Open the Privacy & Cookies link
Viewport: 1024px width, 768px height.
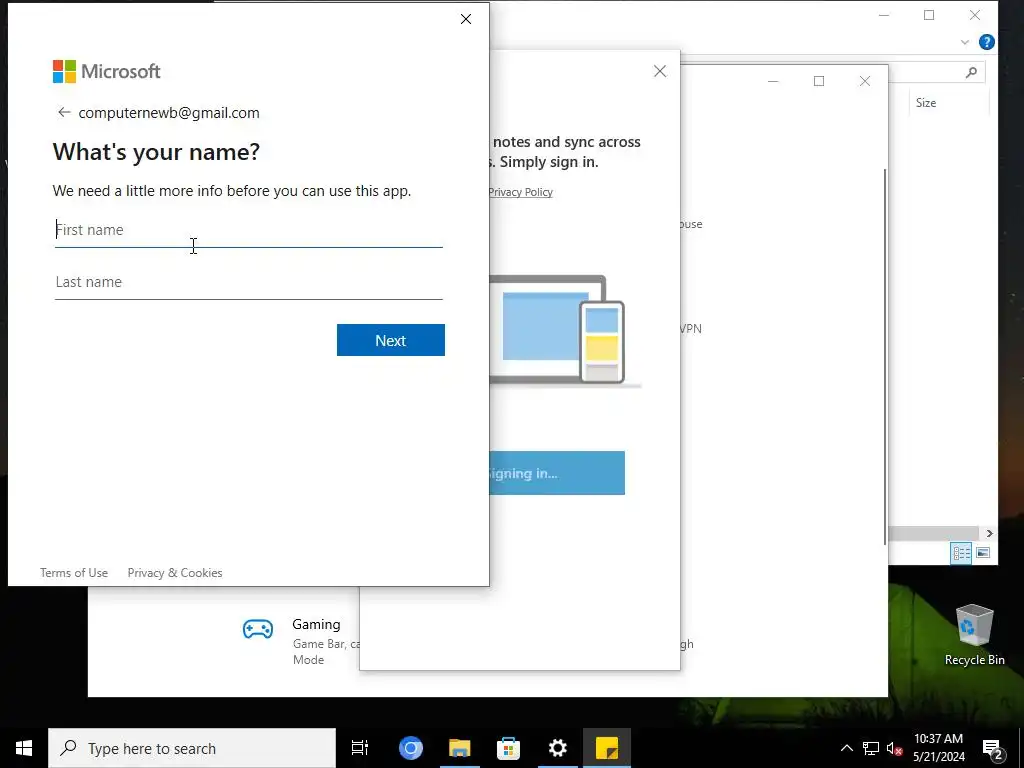[x=174, y=573]
